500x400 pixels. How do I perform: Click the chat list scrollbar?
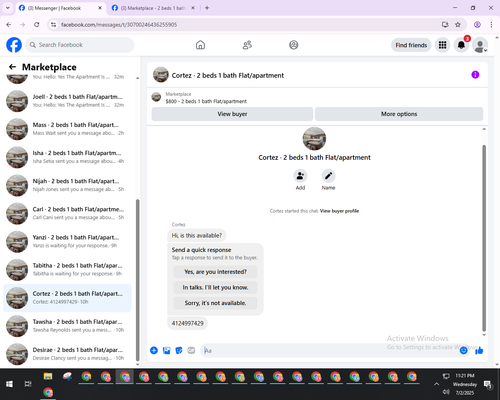tap(138, 280)
